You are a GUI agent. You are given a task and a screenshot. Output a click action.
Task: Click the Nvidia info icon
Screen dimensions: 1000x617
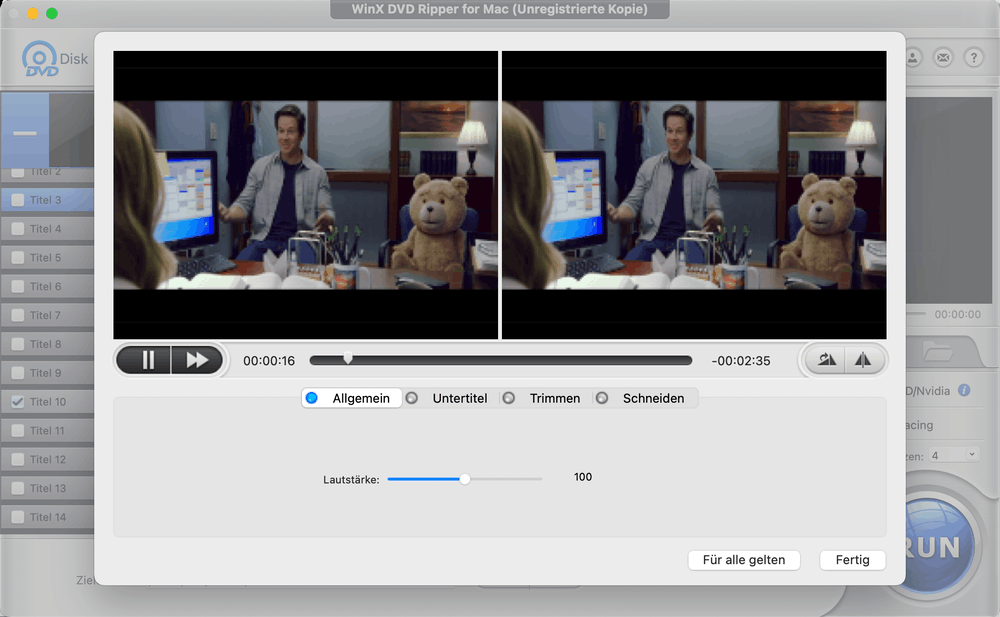[964, 390]
